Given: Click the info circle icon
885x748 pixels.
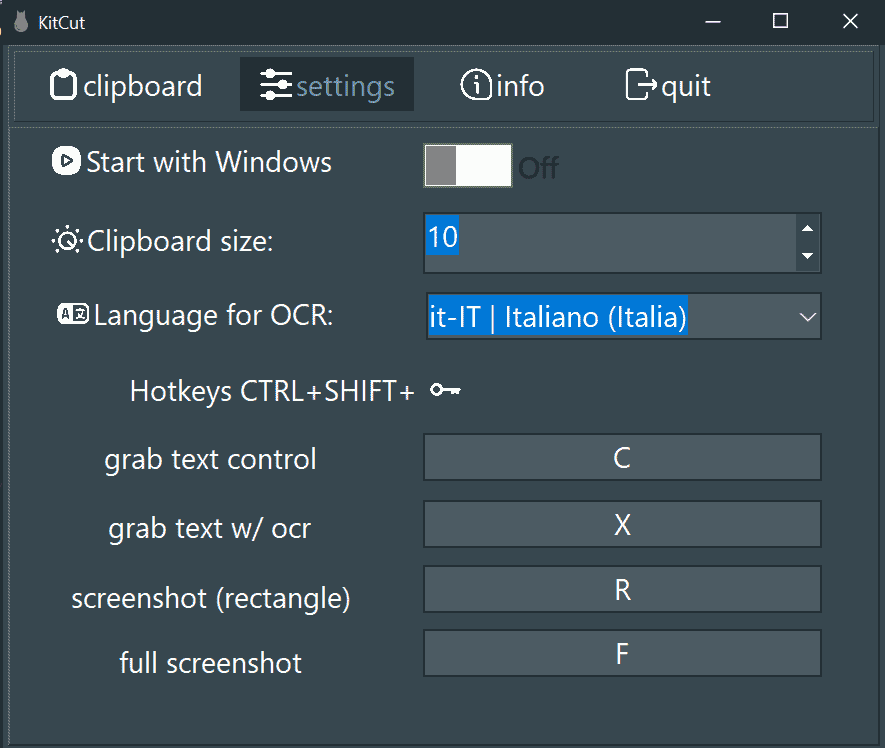Looking at the screenshot, I should point(476,85).
